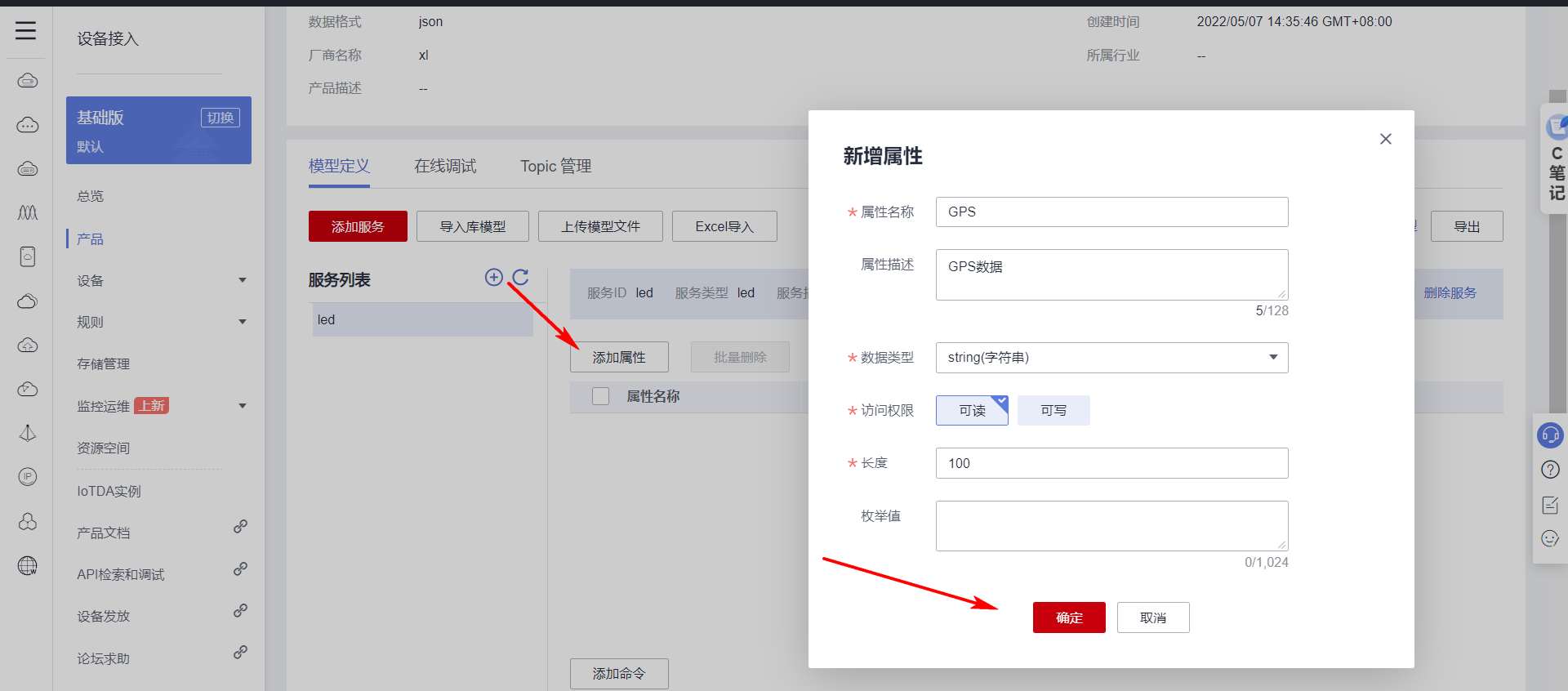Add a new service with plus icon
The height and width of the screenshot is (691, 1568).
[494, 277]
